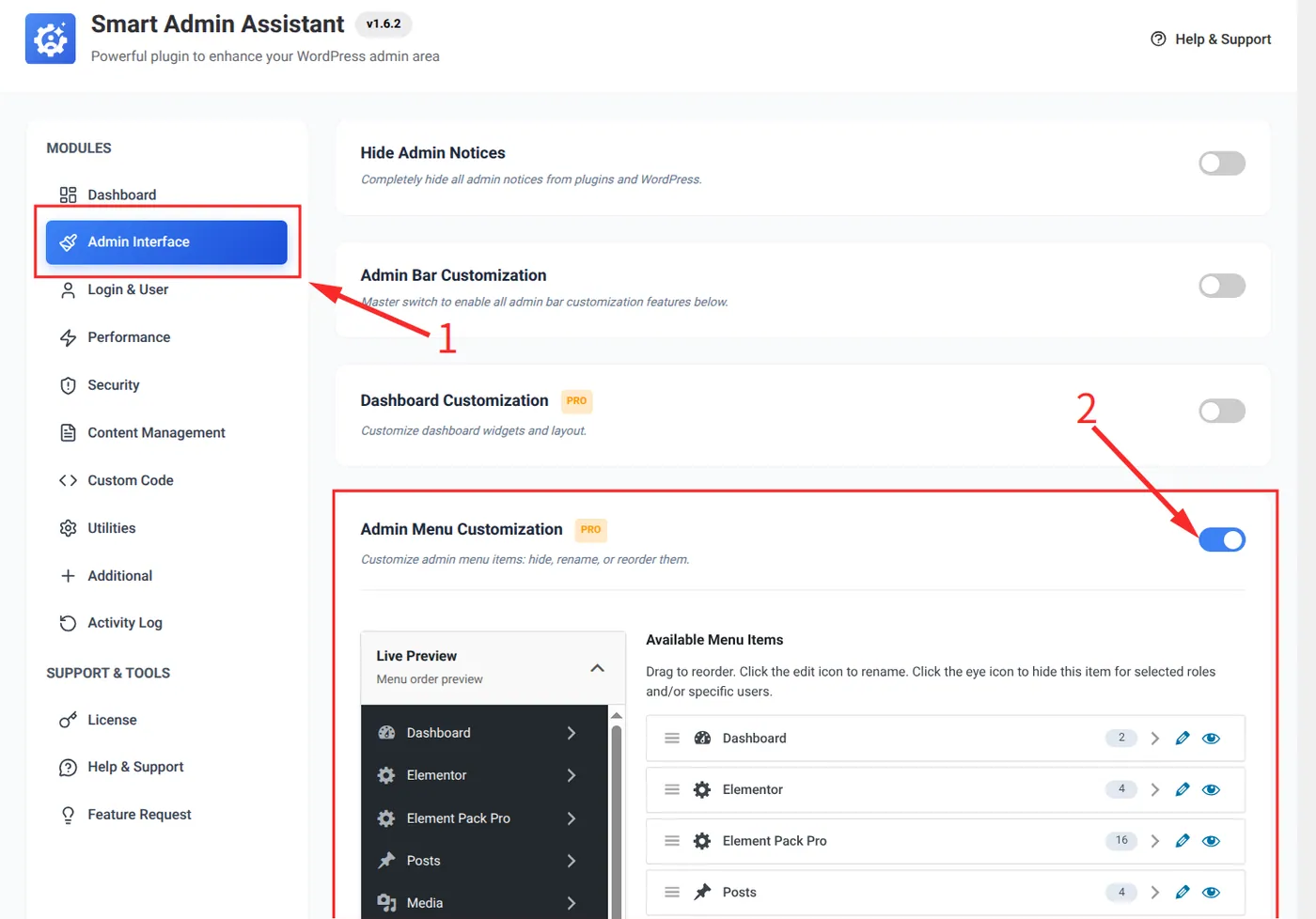Click the drag handle on Posts row
The width and height of the screenshot is (1316, 919).
(x=672, y=892)
